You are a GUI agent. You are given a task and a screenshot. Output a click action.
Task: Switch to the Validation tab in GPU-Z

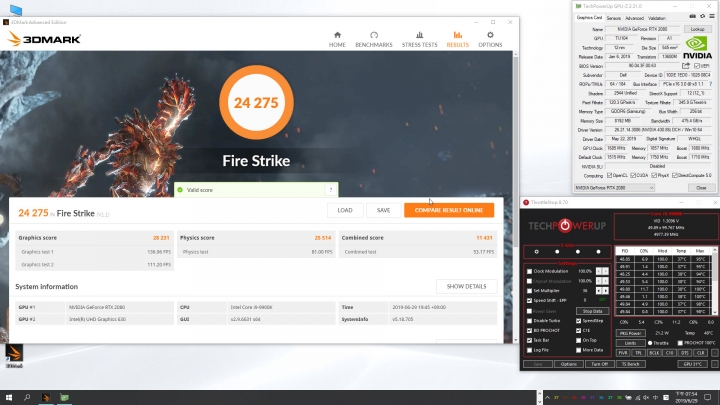pos(657,18)
